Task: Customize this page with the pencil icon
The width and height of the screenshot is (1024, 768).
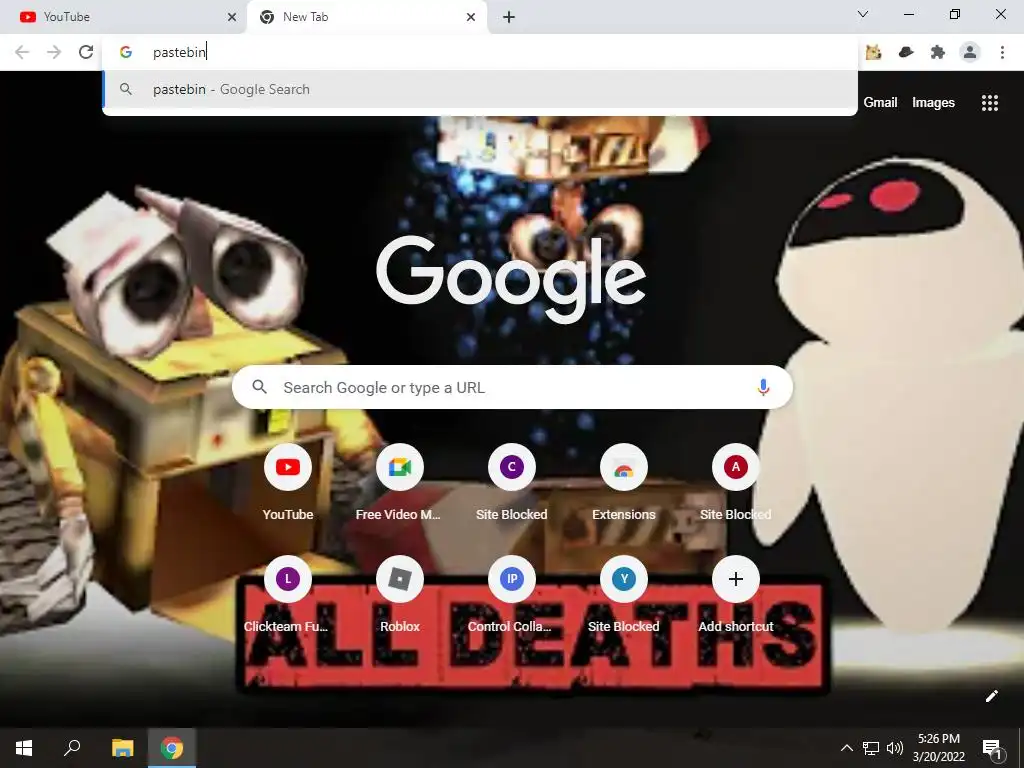Action: tap(991, 696)
